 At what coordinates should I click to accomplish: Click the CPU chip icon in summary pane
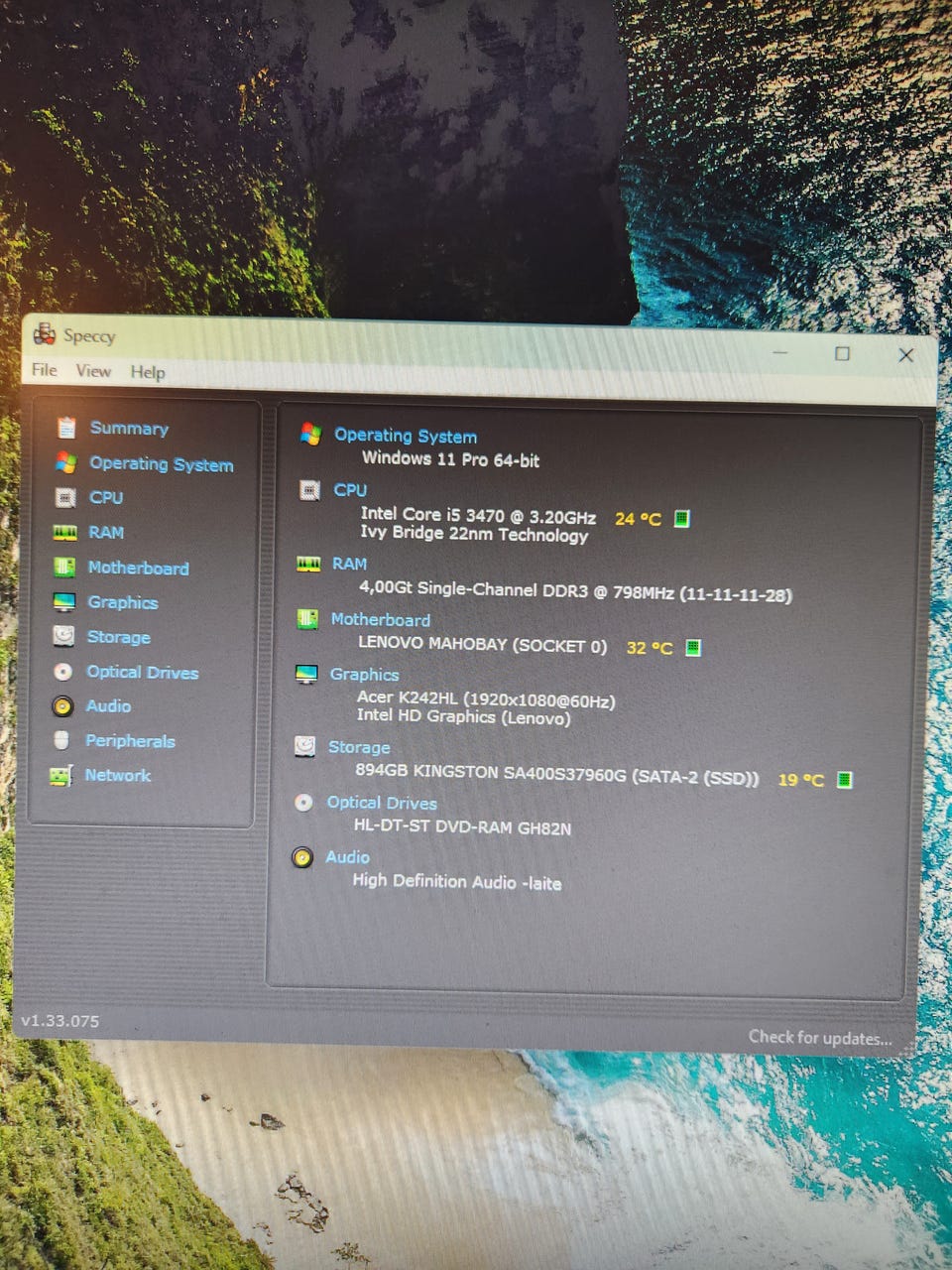[x=309, y=490]
